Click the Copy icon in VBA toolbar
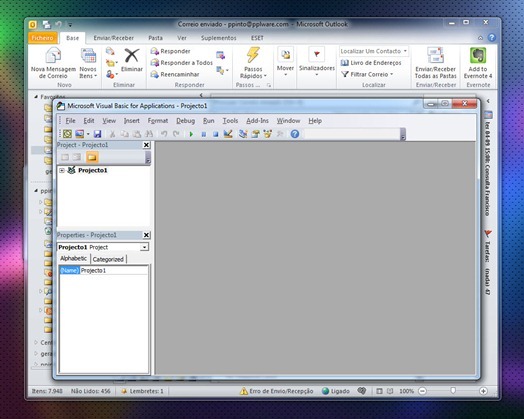The width and height of the screenshot is (524, 419). [125, 134]
